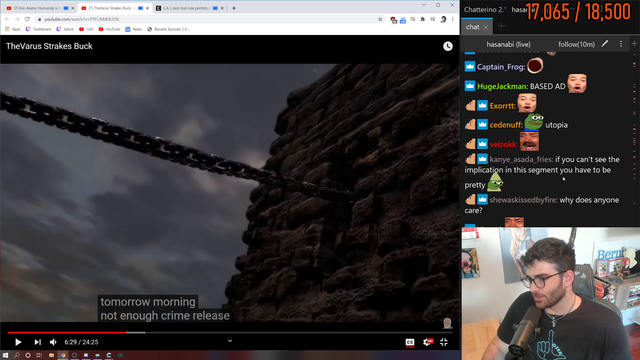Open the LoFi bookmark
This screenshot has width=640, height=360.
point(87,29)
